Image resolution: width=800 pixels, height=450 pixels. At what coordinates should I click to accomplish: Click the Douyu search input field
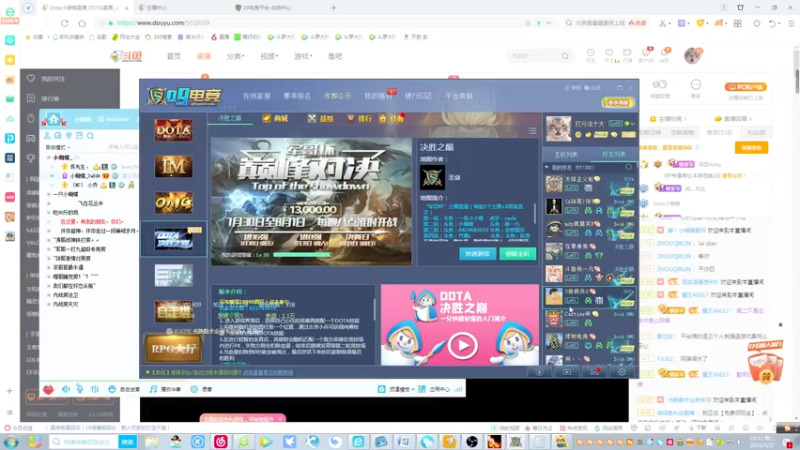[534, 56]
